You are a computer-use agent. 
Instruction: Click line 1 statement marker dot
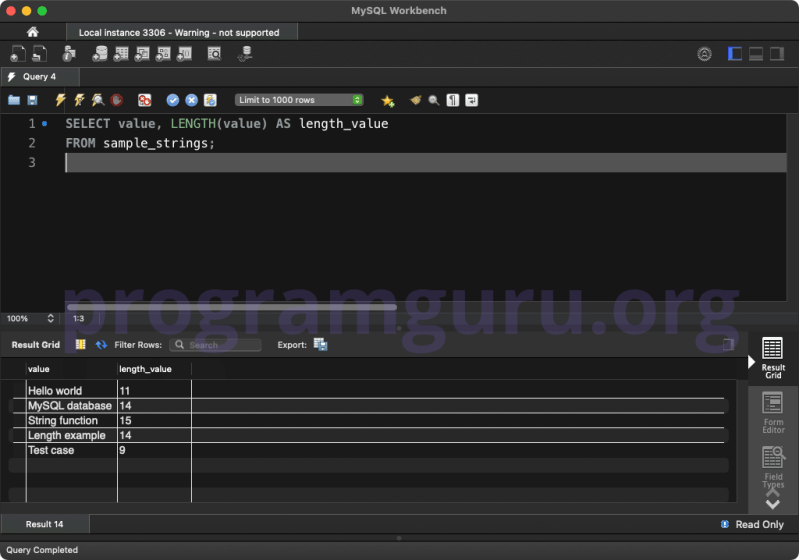click(45, 123)
